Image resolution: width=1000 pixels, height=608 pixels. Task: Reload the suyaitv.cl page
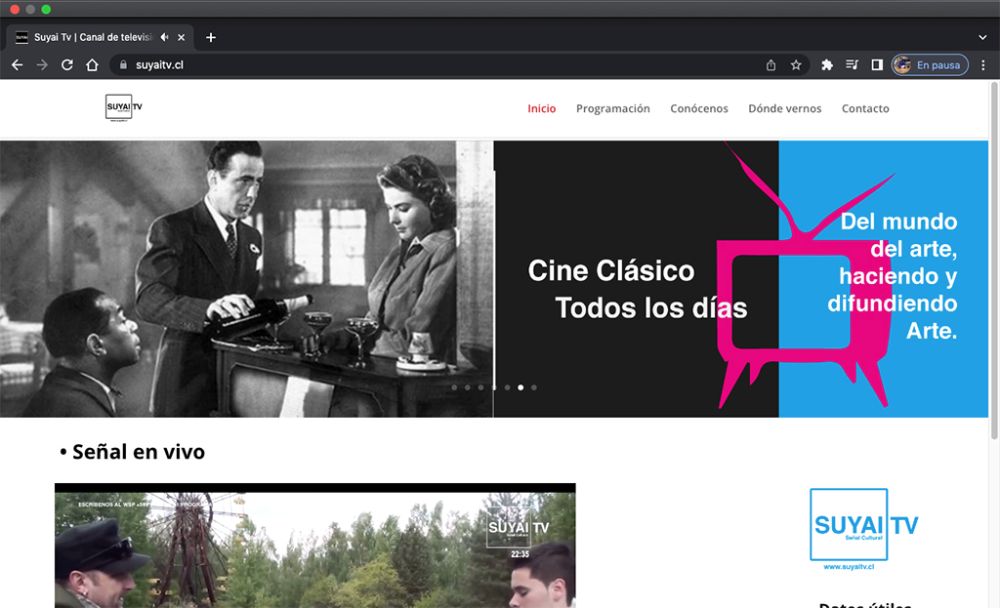point(67,65)
